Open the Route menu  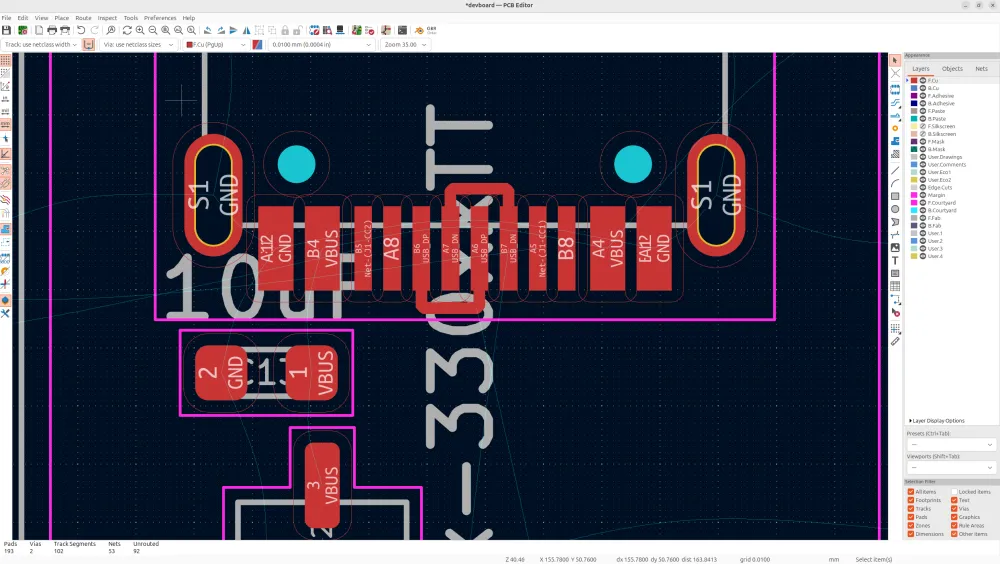tap(83, 18)
